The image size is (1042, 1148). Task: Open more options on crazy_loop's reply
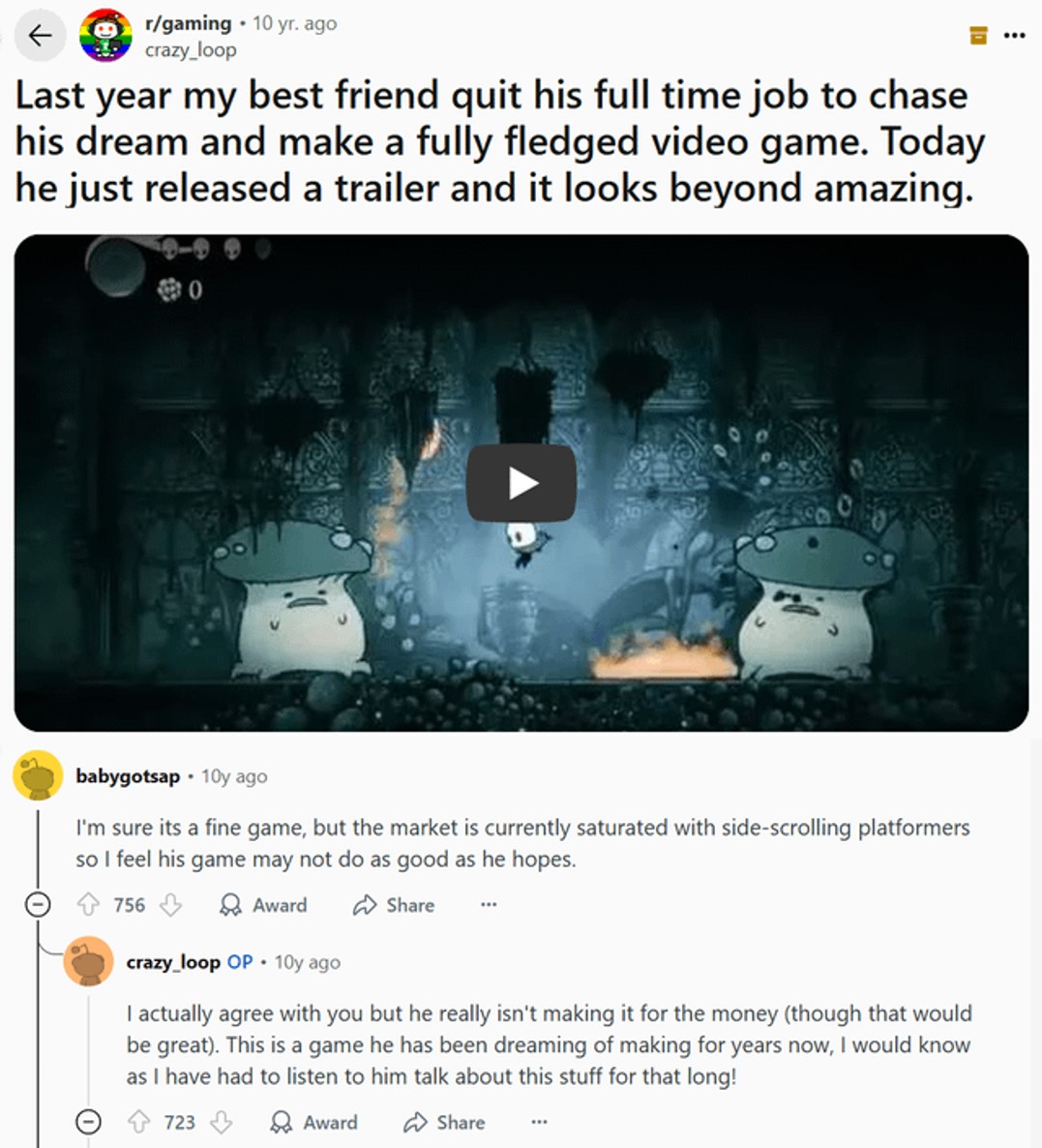[539, 1122]
